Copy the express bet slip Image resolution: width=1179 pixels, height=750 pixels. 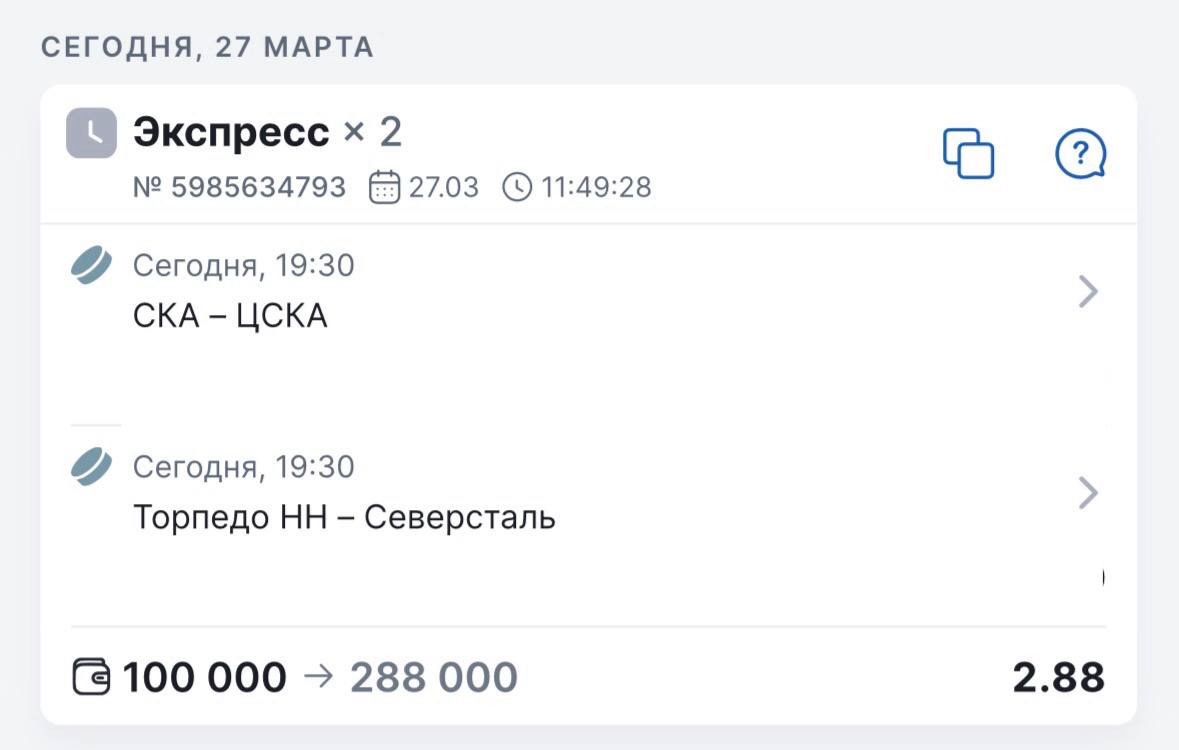968,154
